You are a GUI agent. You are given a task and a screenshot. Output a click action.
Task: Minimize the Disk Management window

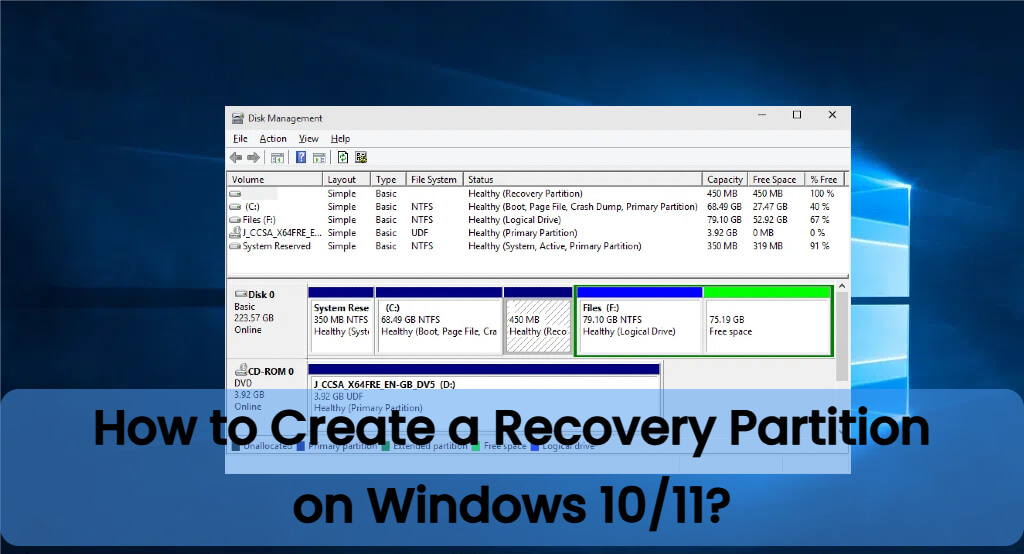(761, 115)
